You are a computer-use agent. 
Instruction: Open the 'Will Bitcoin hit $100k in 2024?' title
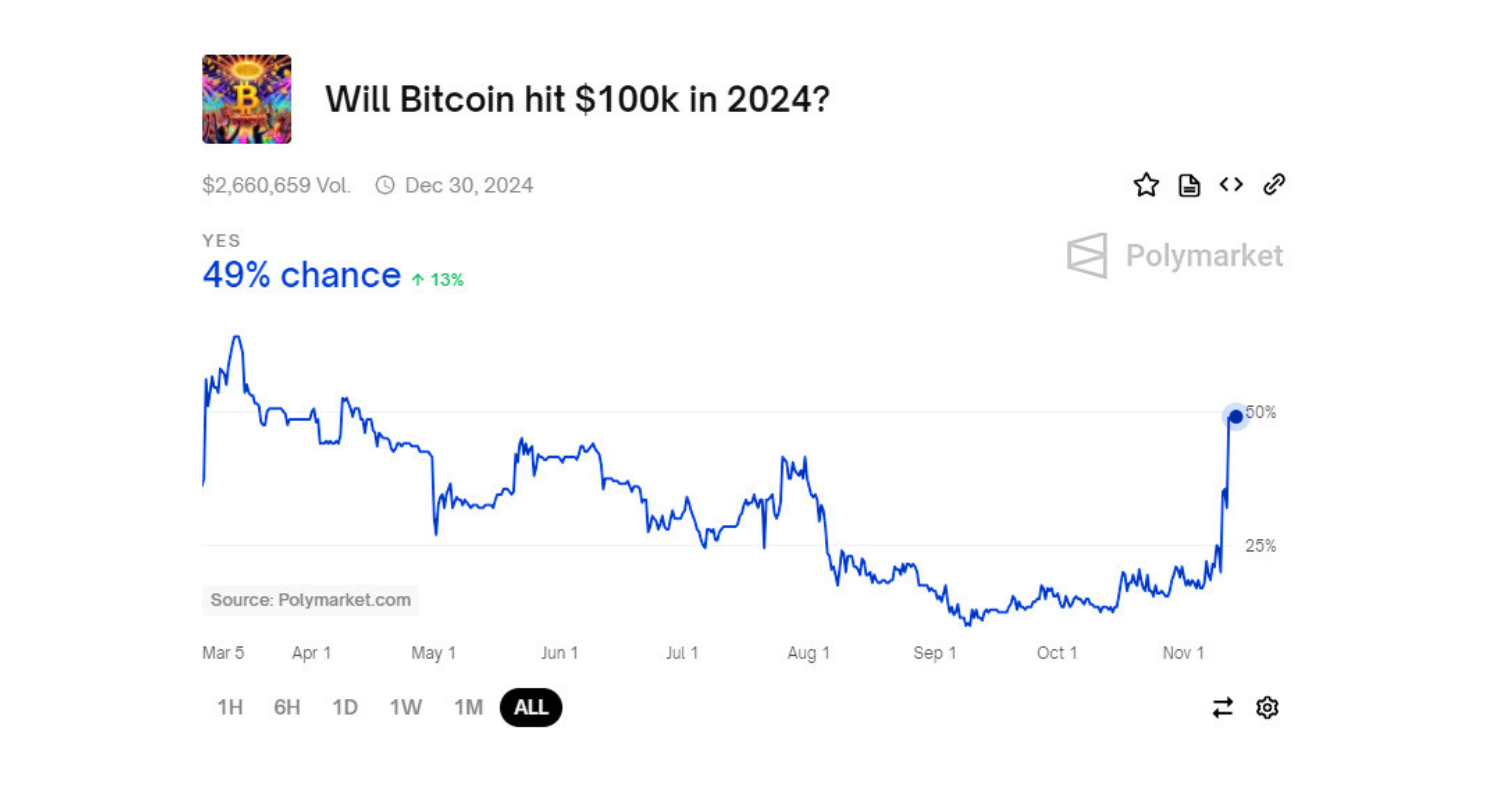pyautogui.click(x=577, y=99)
